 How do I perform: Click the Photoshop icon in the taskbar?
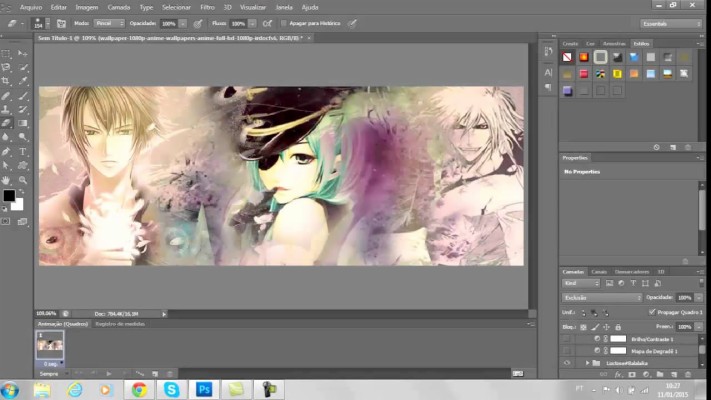[204, 389]
